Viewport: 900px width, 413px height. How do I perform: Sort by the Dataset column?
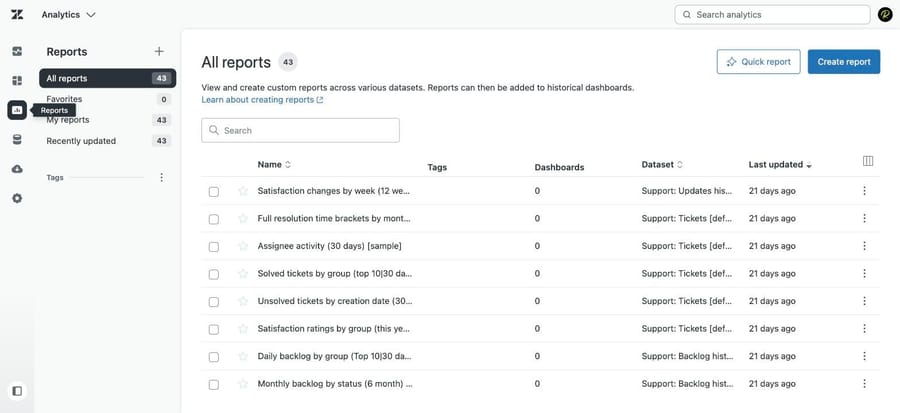(x=662, y=165)
